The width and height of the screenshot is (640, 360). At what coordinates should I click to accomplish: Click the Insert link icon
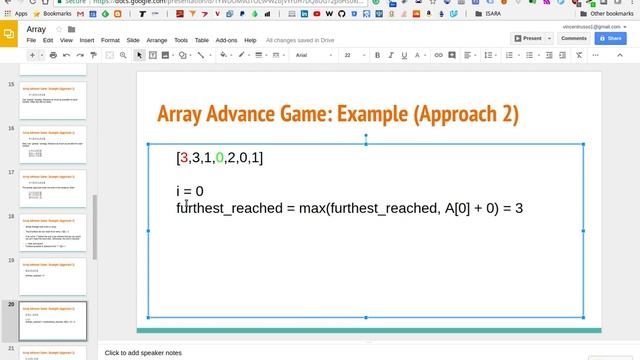pos(438,55)
